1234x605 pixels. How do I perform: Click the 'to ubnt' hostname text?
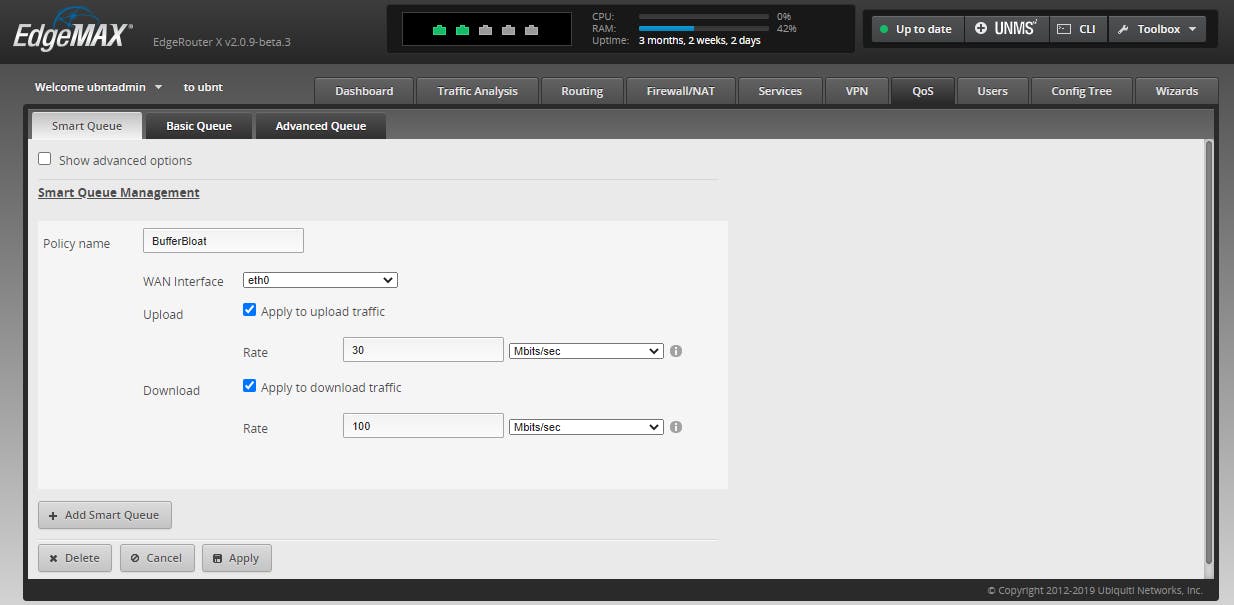click(x=203, y=87)
